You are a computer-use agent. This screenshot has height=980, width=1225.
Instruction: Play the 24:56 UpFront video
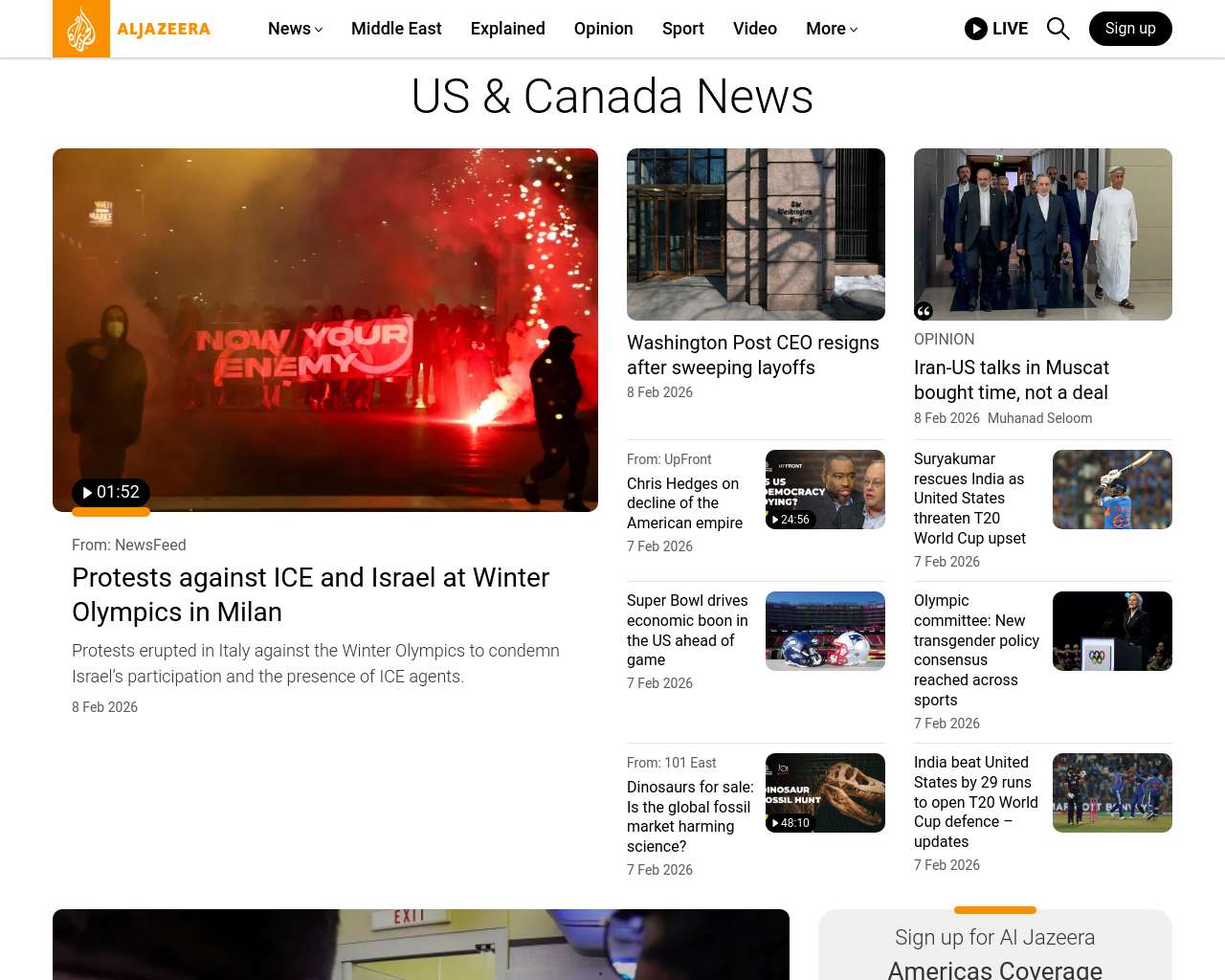click(791, 519)
